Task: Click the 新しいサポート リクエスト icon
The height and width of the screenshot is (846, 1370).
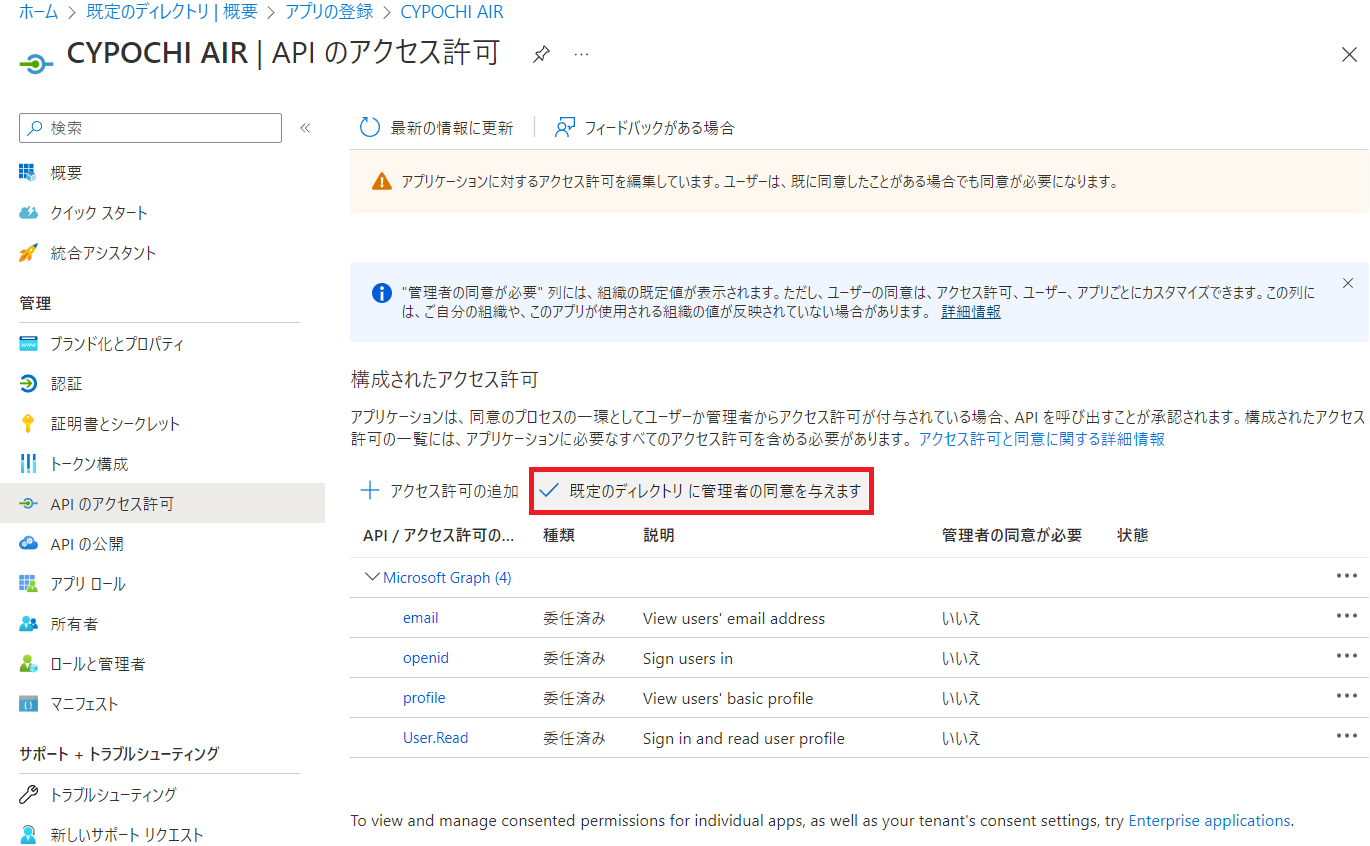Action: [x=28, y=835]
